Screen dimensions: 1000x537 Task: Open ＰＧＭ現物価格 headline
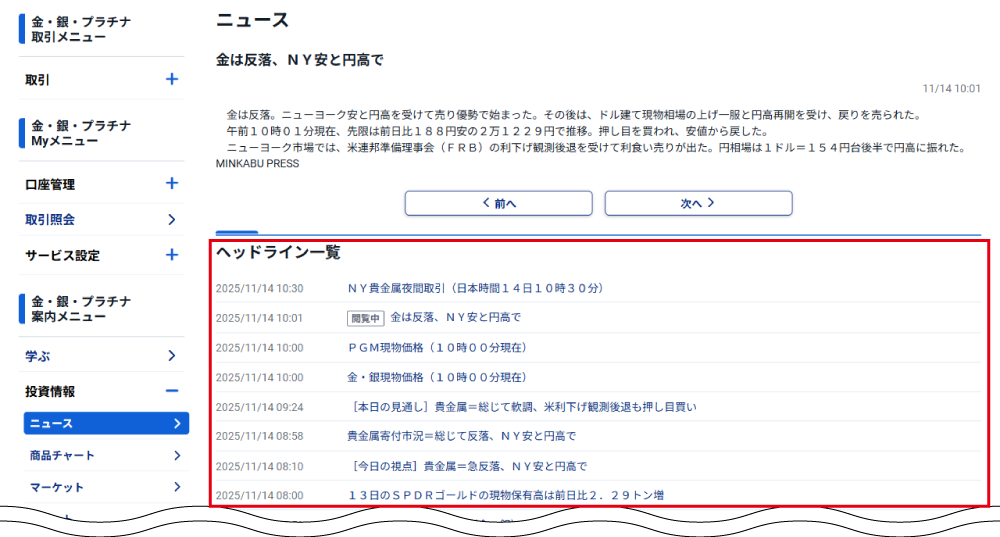tap(436, 348)
